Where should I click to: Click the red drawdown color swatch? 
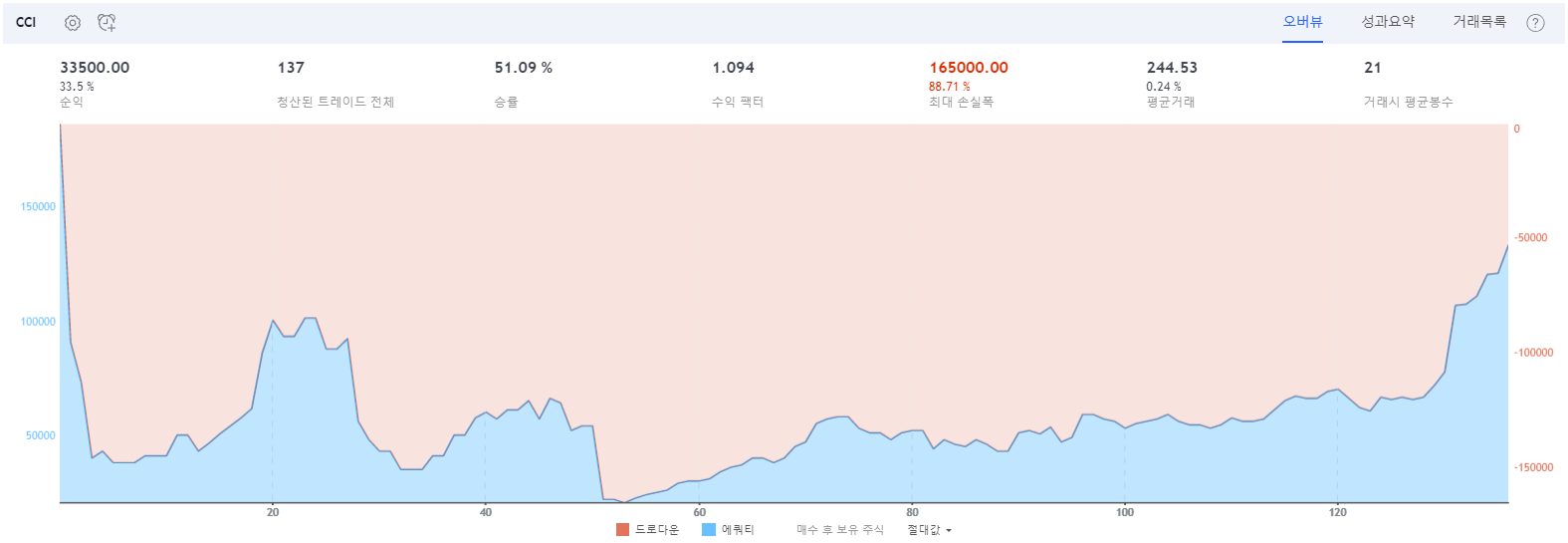tap(622, 530)
